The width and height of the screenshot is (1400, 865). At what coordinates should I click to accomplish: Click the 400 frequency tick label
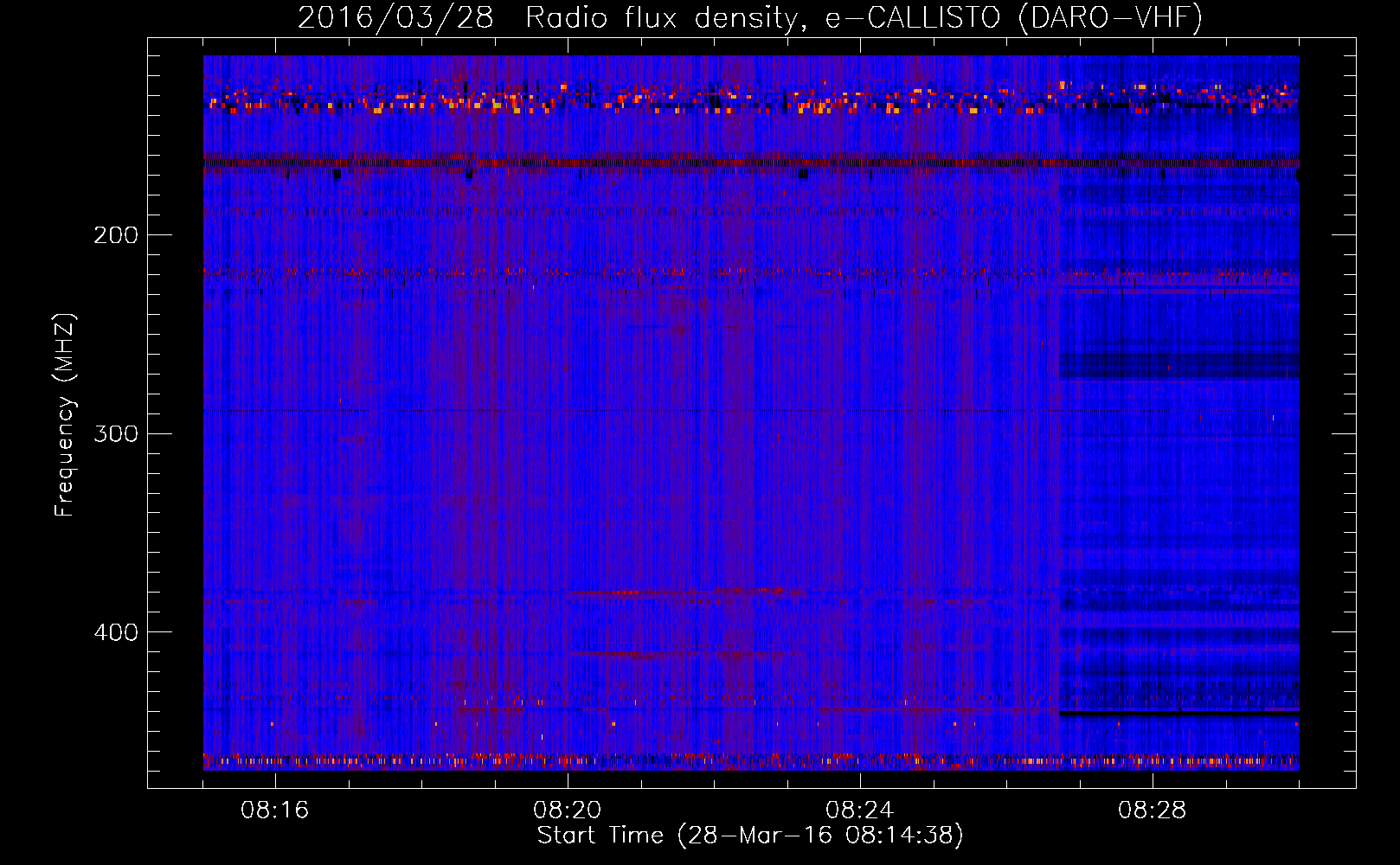pyautogui.click(x=116, y=632)
